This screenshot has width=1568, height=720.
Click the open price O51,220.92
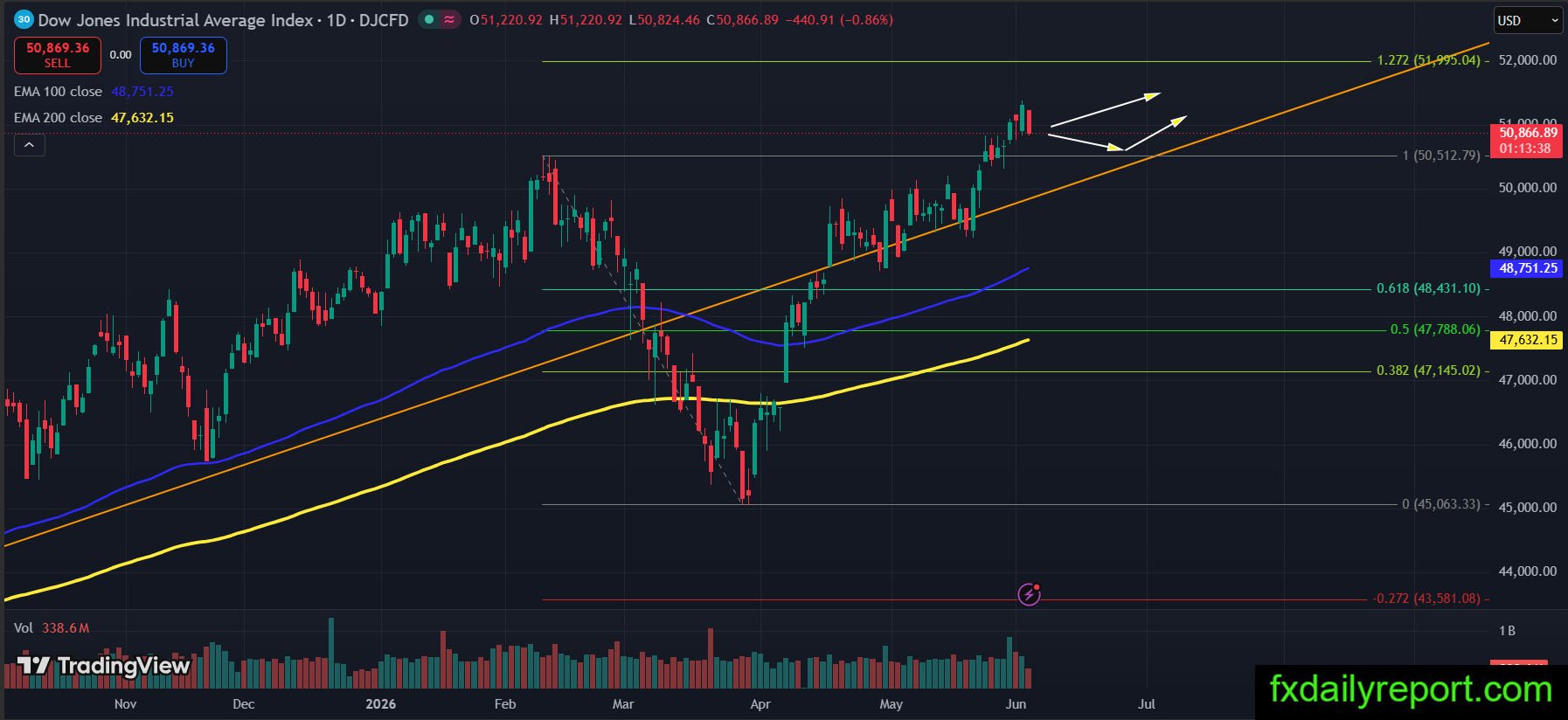pyautogui.click(x=506, y=20)
